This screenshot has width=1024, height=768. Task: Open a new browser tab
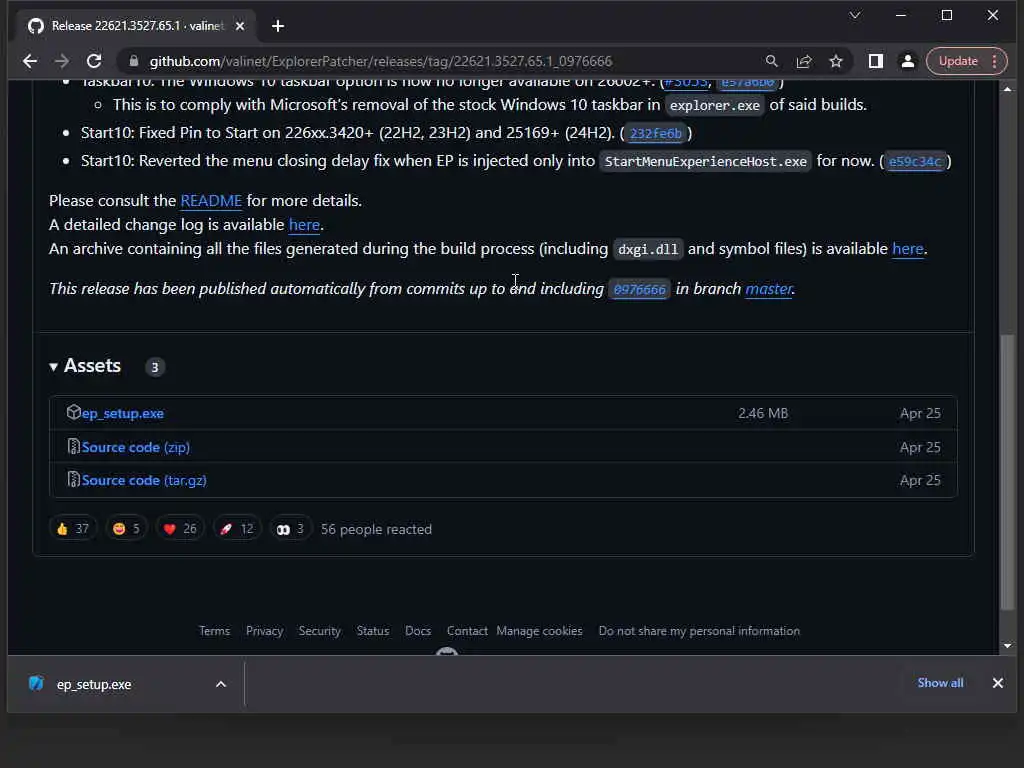coord(278,26)
